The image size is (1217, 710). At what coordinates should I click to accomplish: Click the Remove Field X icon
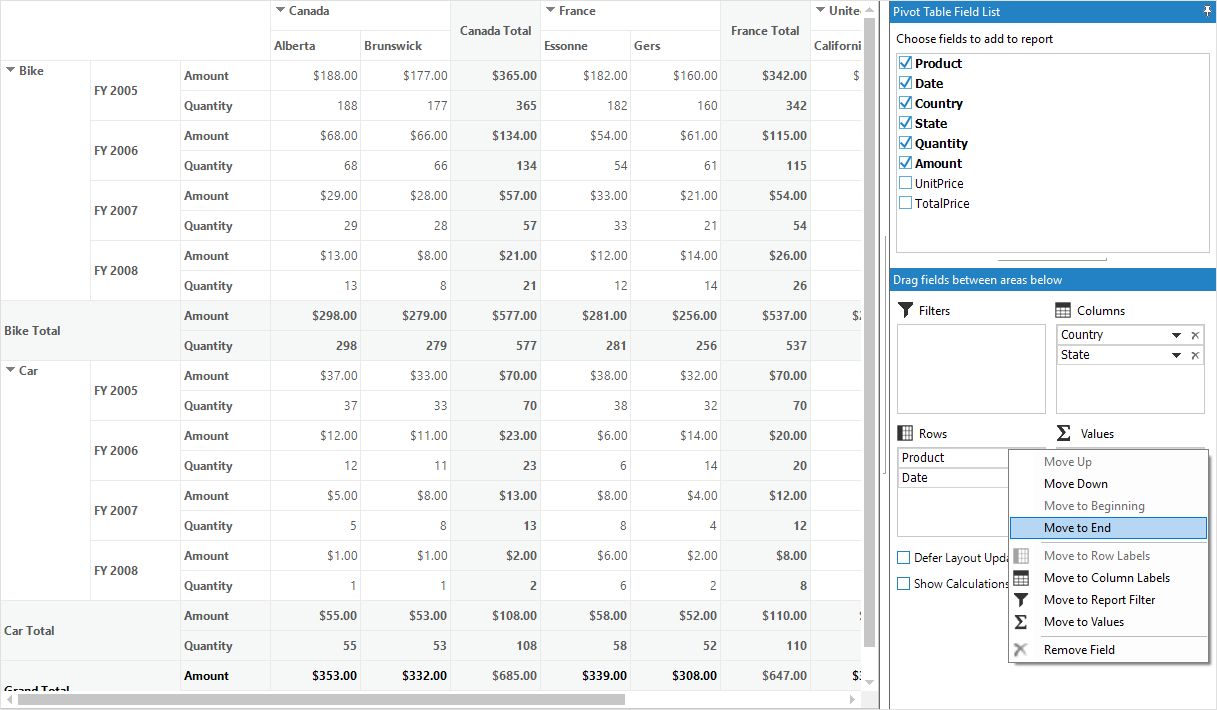[x=1021, y=650]
